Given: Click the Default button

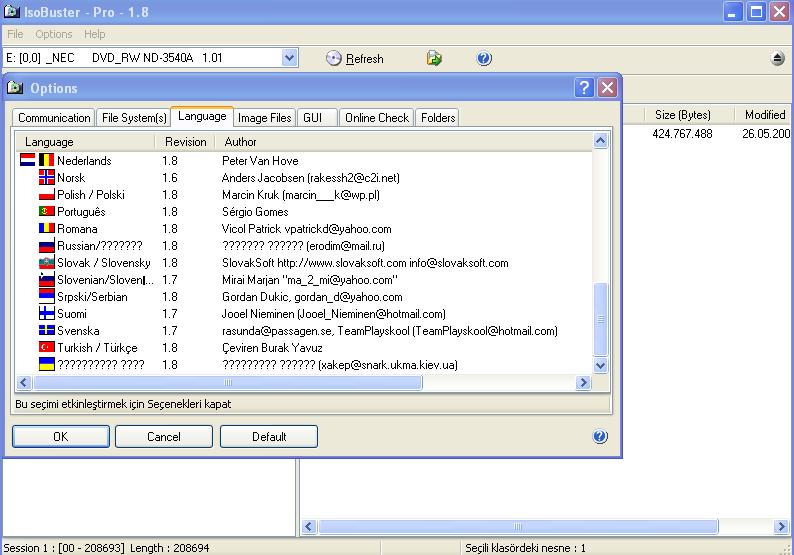Looking at the screenshot, I should click(269, 437).
